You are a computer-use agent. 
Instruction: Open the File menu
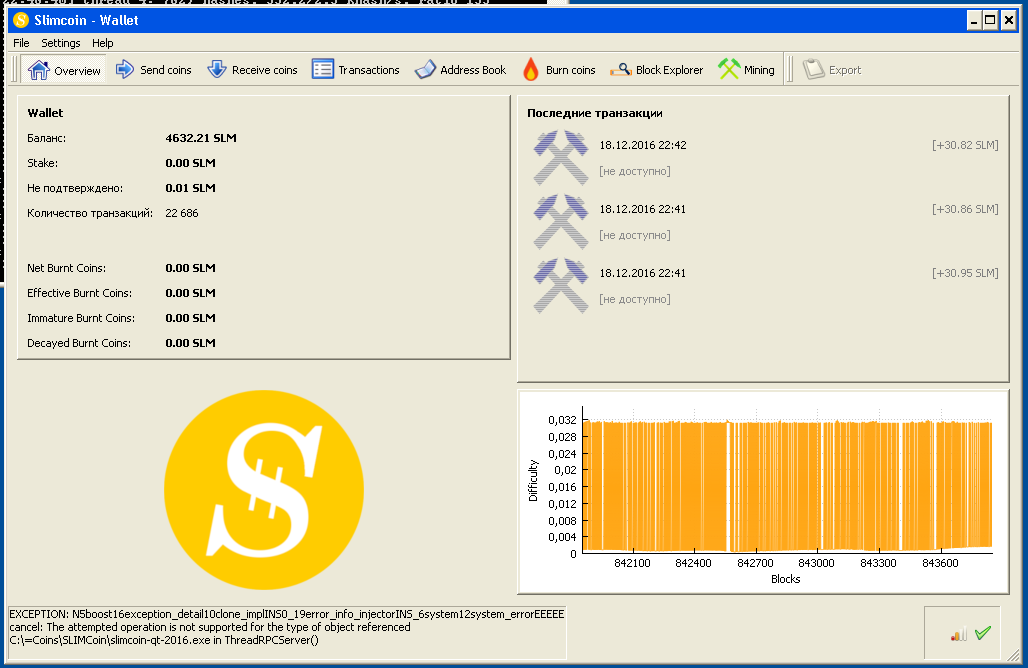(x=21, y=43)
